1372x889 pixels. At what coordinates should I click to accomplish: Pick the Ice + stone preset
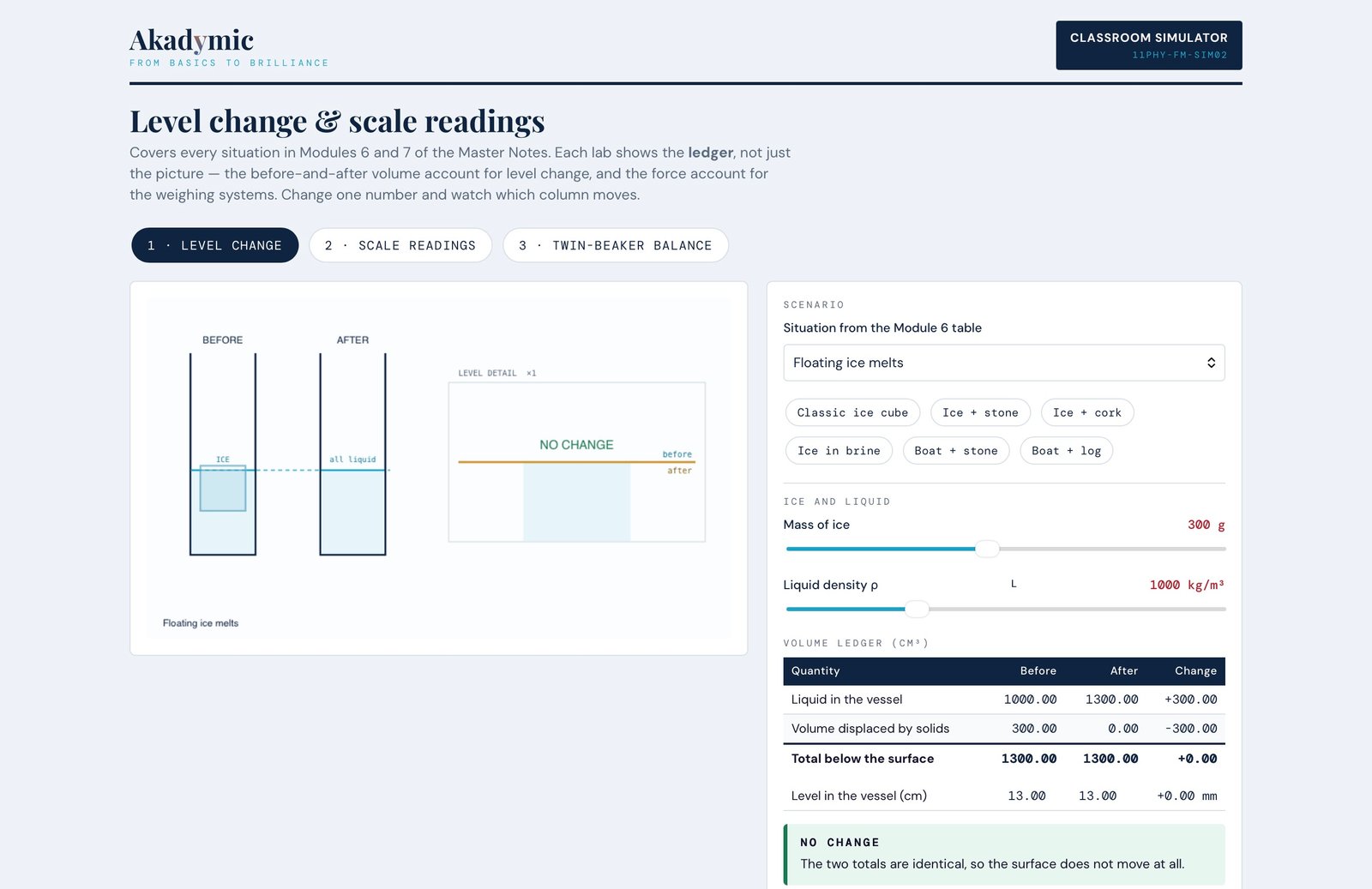coord(980,412)
